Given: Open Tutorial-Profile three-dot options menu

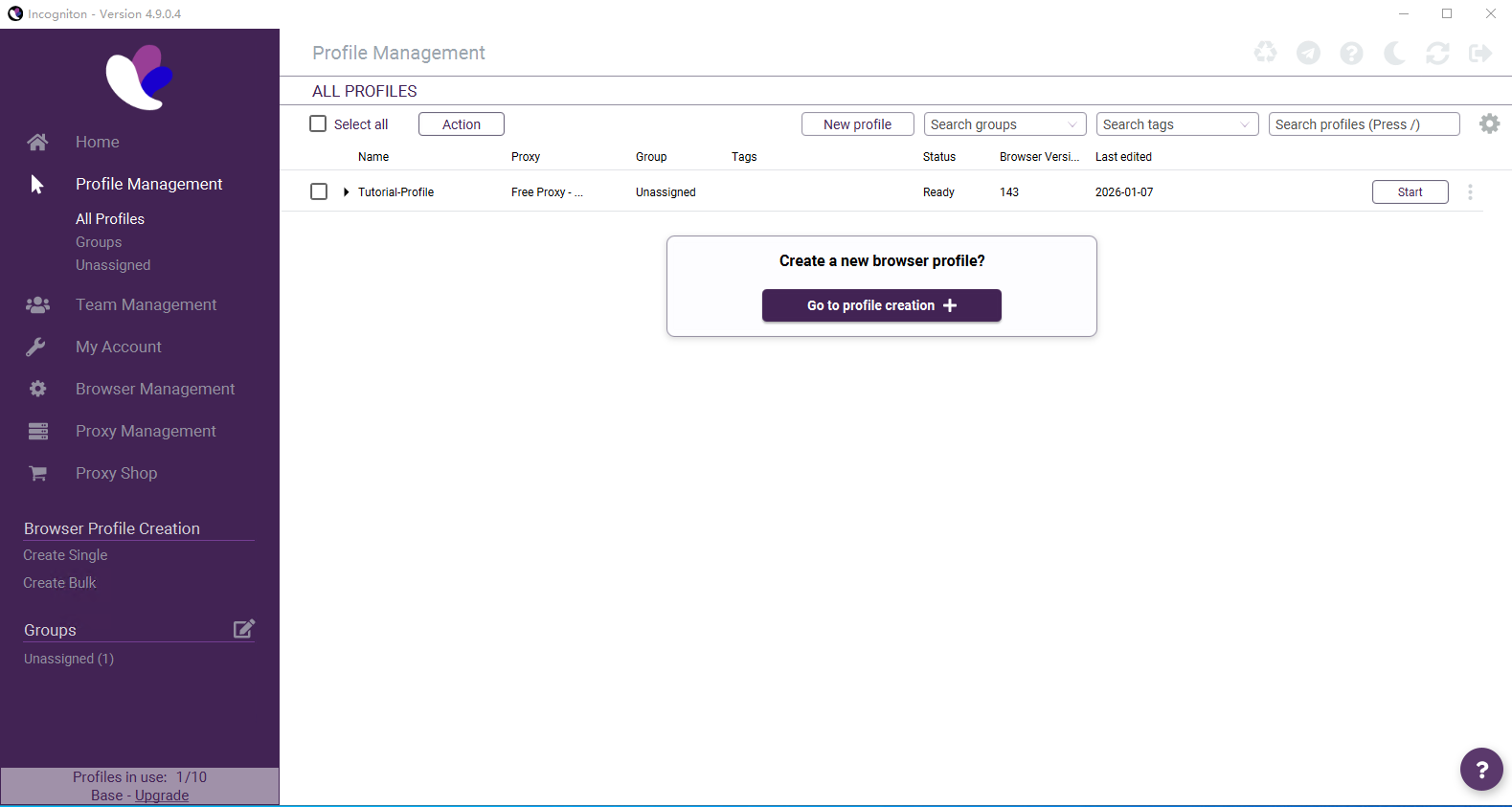Looking at the screenshot, I should tap(1470, 192).
